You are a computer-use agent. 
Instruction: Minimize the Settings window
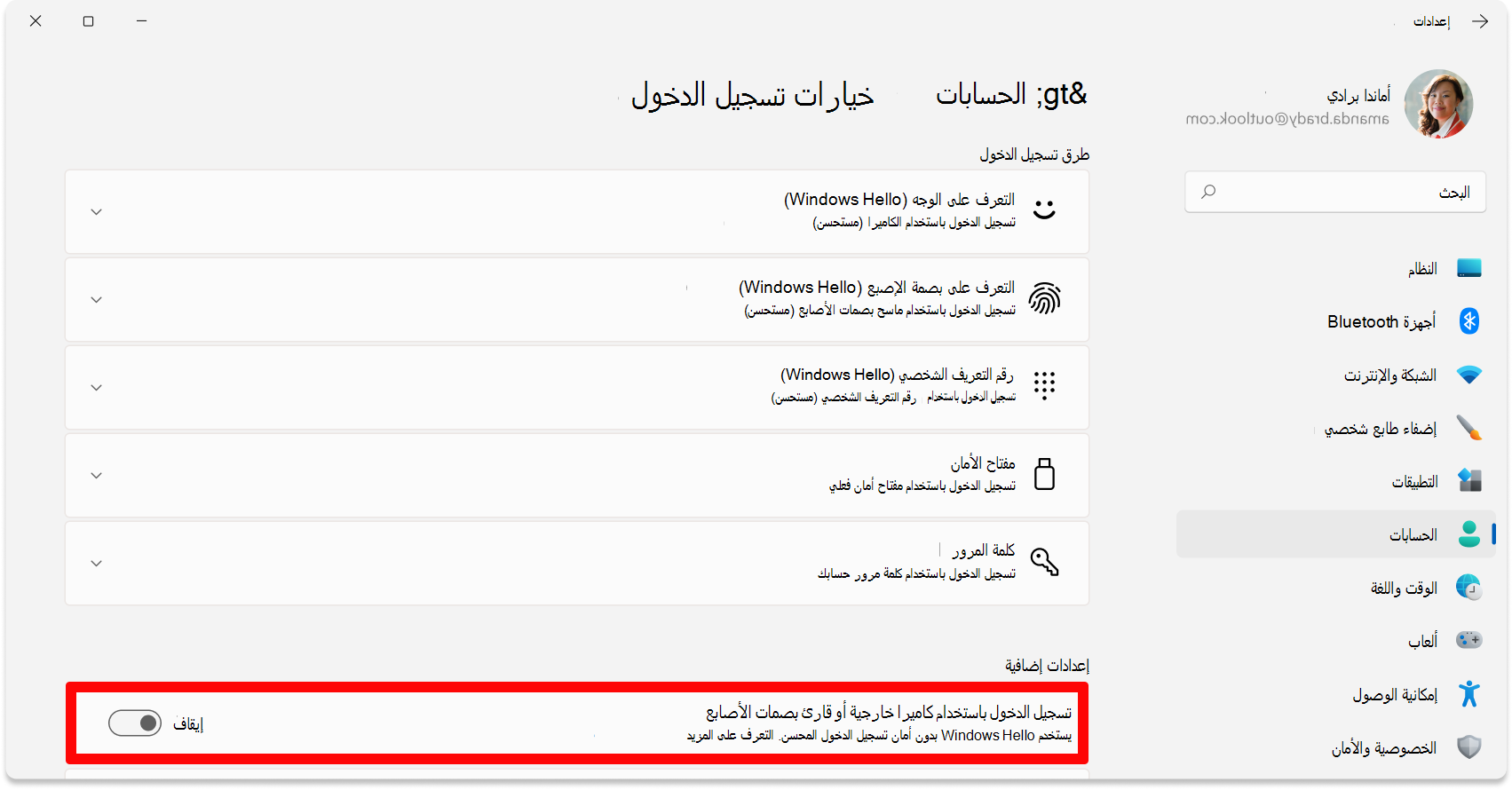tap(141, 21)
